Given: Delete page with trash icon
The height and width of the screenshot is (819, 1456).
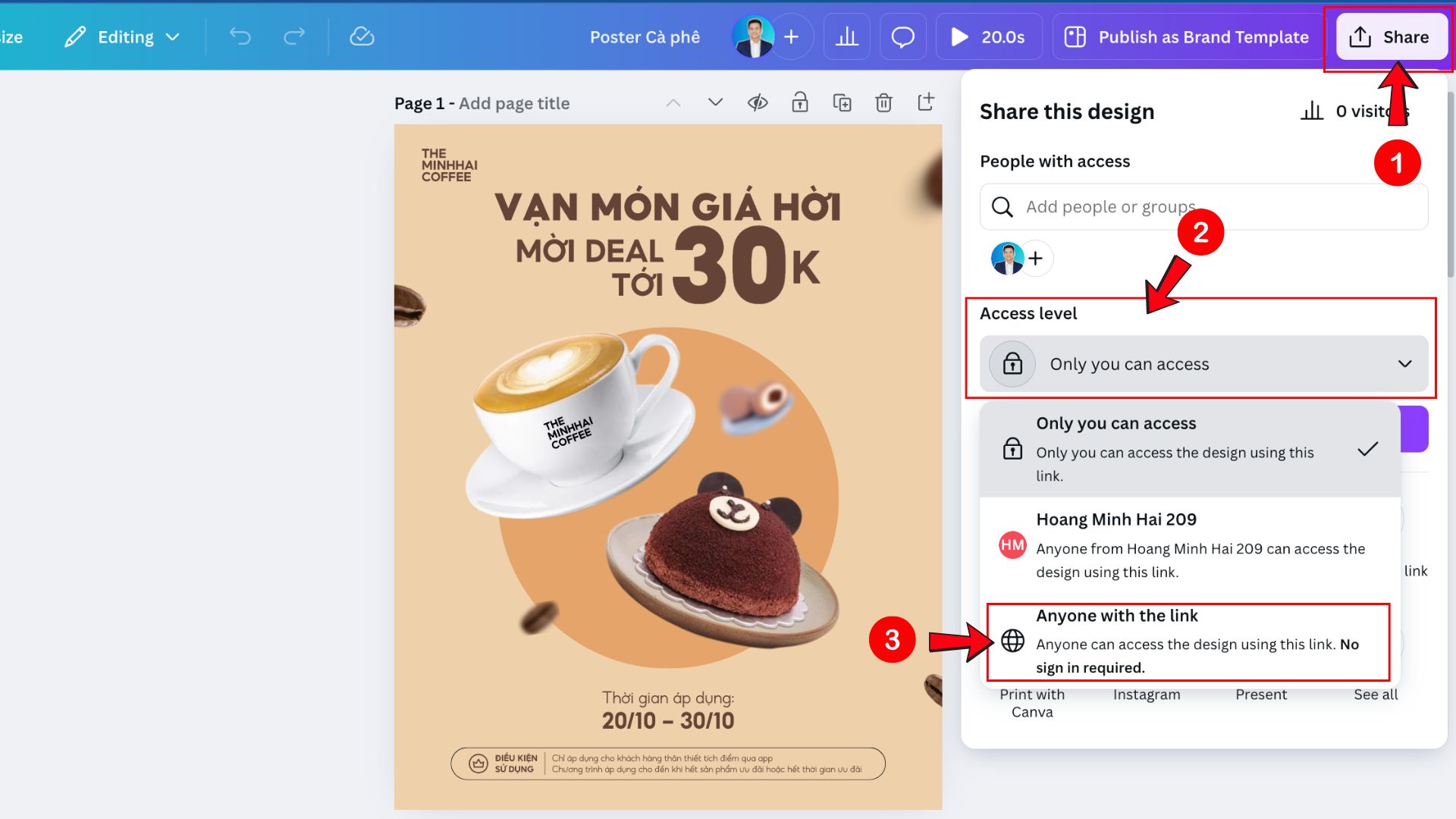Looking at the screenshot, I should [x=883, y=102].
